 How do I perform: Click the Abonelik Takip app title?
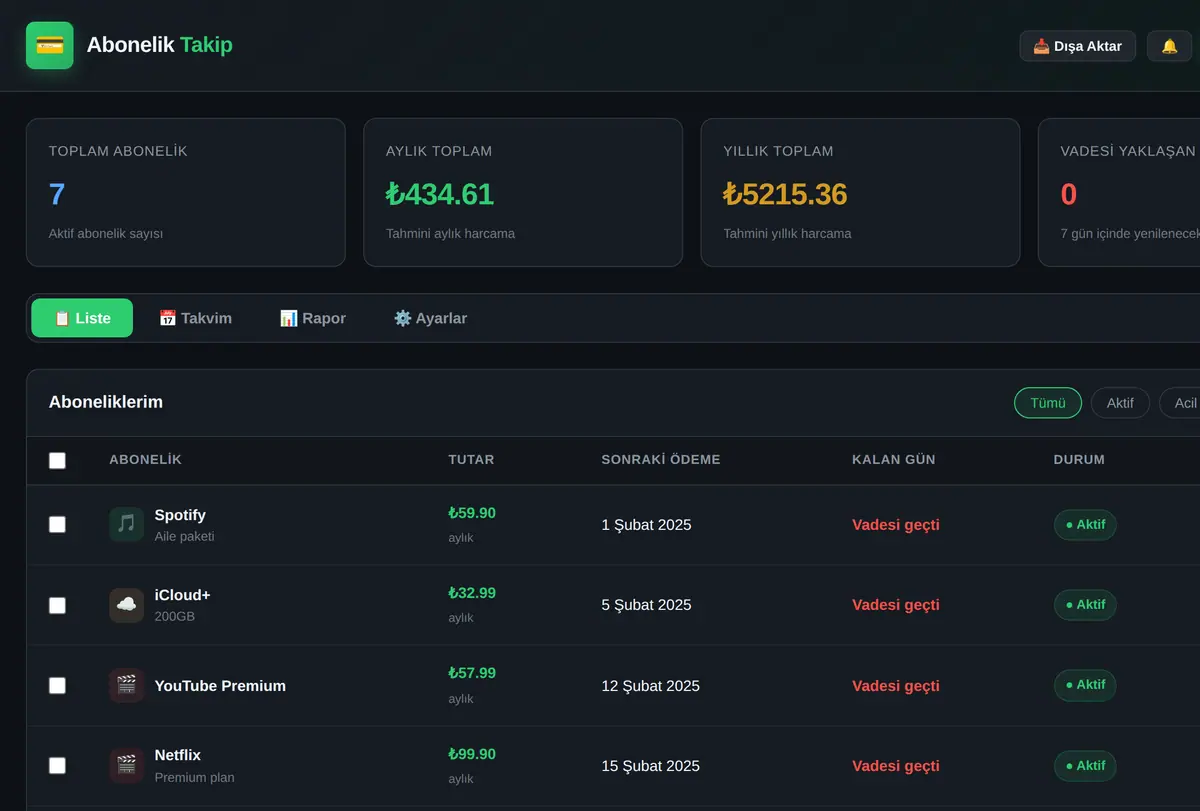(x=160, y=45)
